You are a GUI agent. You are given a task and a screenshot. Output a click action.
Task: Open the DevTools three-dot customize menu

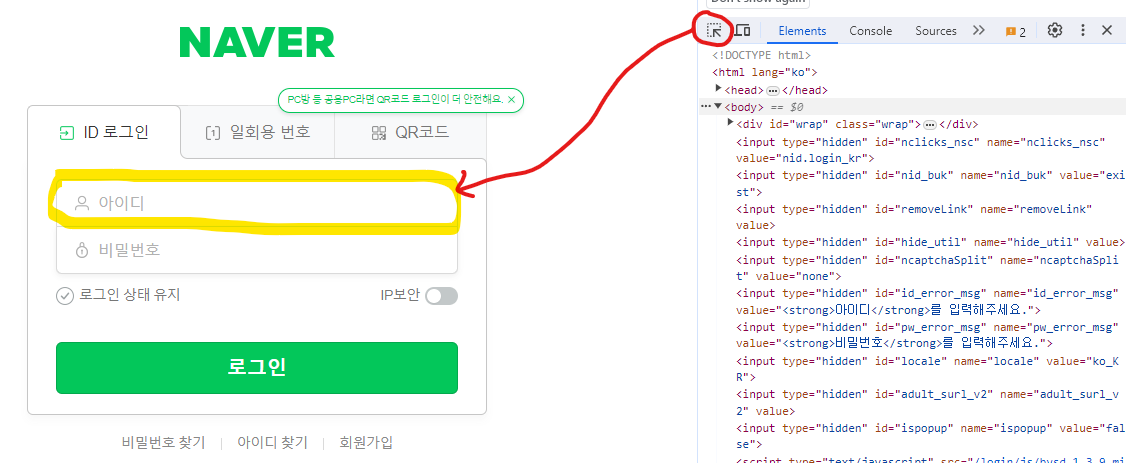(x=1083, y=30)
